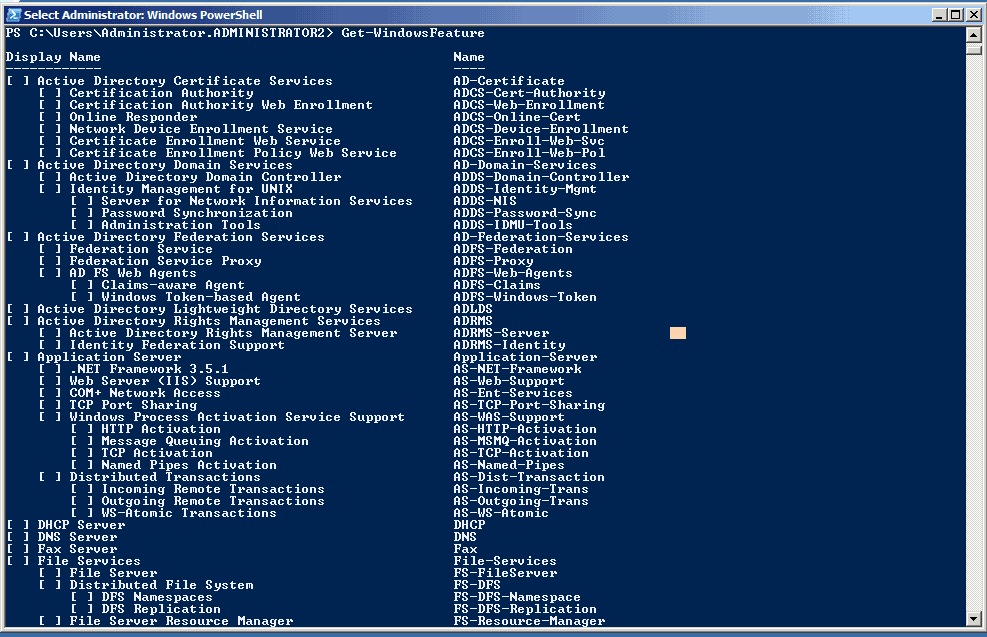Click the 'AS-NET-Framework' name value
The height and width of the screenshot is (637, 987).
tap(517, 369)
